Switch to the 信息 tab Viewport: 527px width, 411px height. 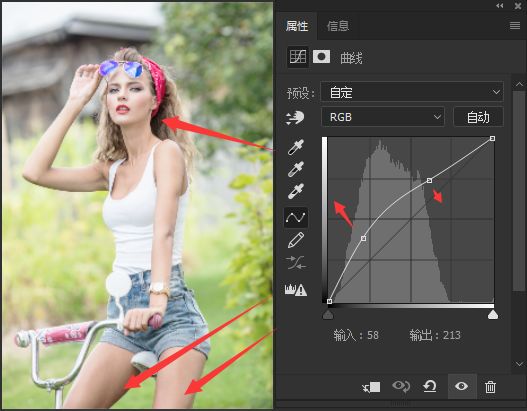click(x=338, y=26)
